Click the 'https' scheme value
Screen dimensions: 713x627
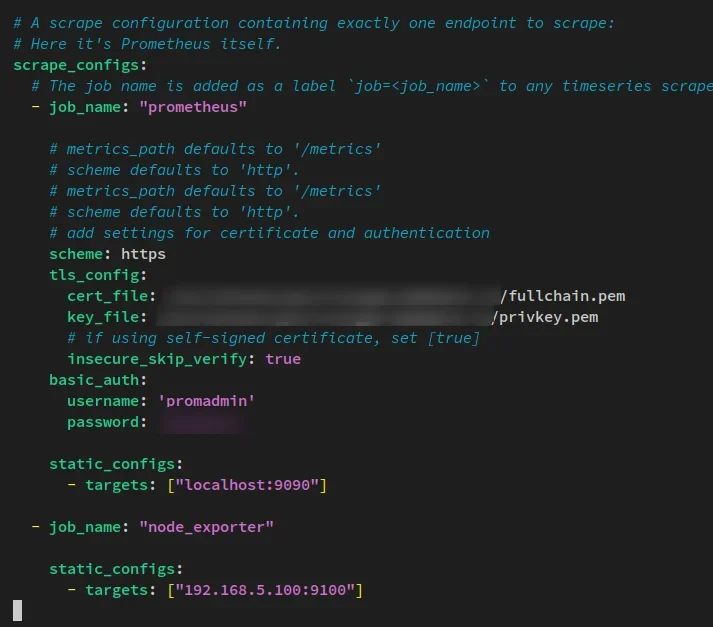click(143, 254)
